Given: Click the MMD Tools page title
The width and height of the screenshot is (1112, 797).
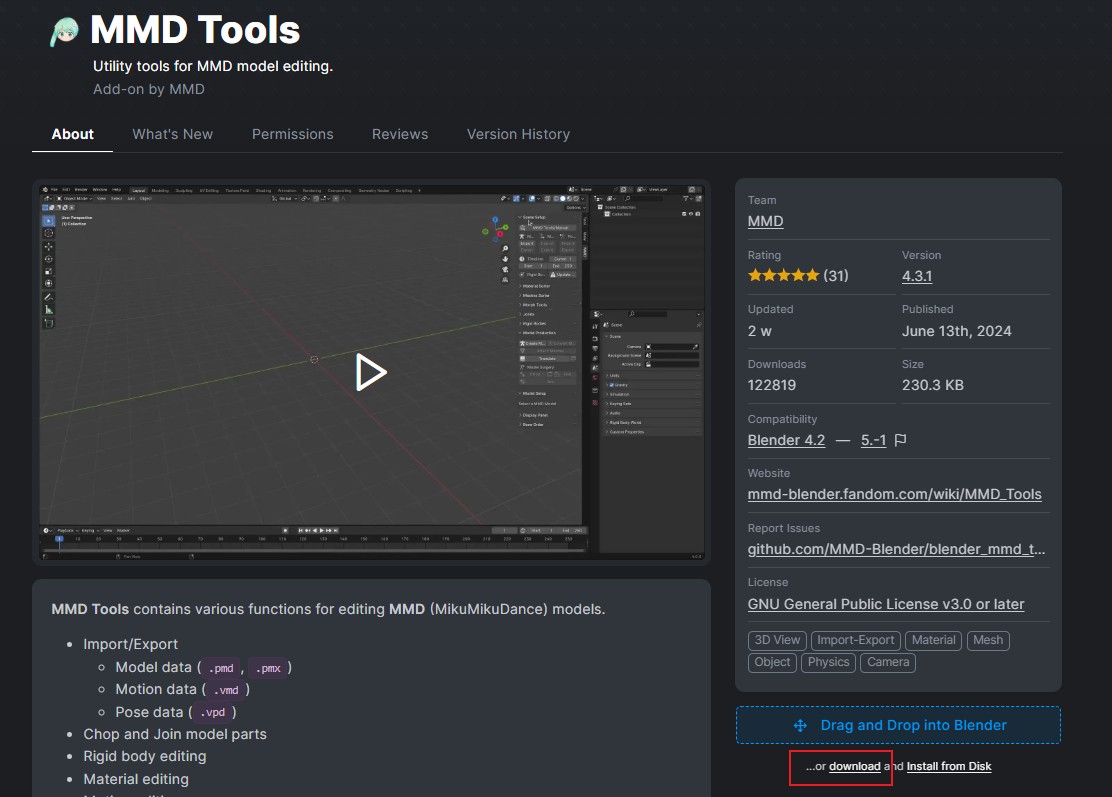Looking at the screenshot, I should 195,30.
